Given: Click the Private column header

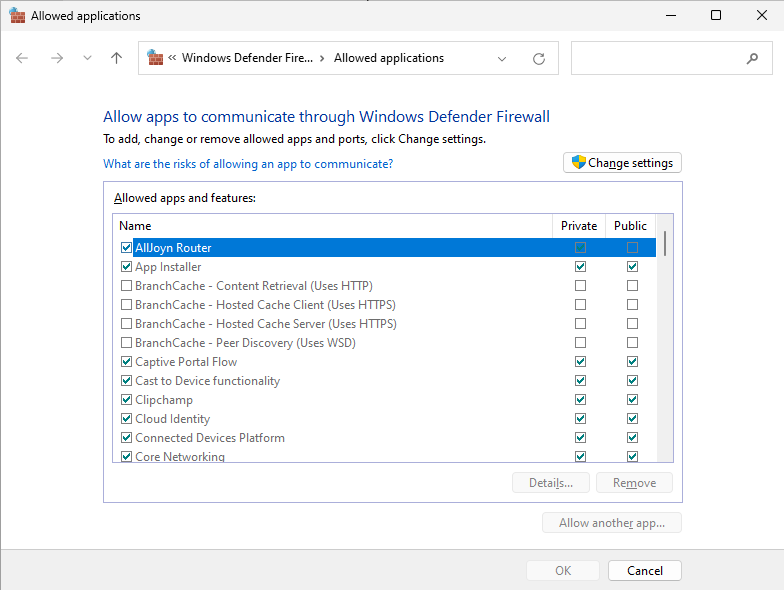Looking at the screenshot, I should [x=579, y=226].
